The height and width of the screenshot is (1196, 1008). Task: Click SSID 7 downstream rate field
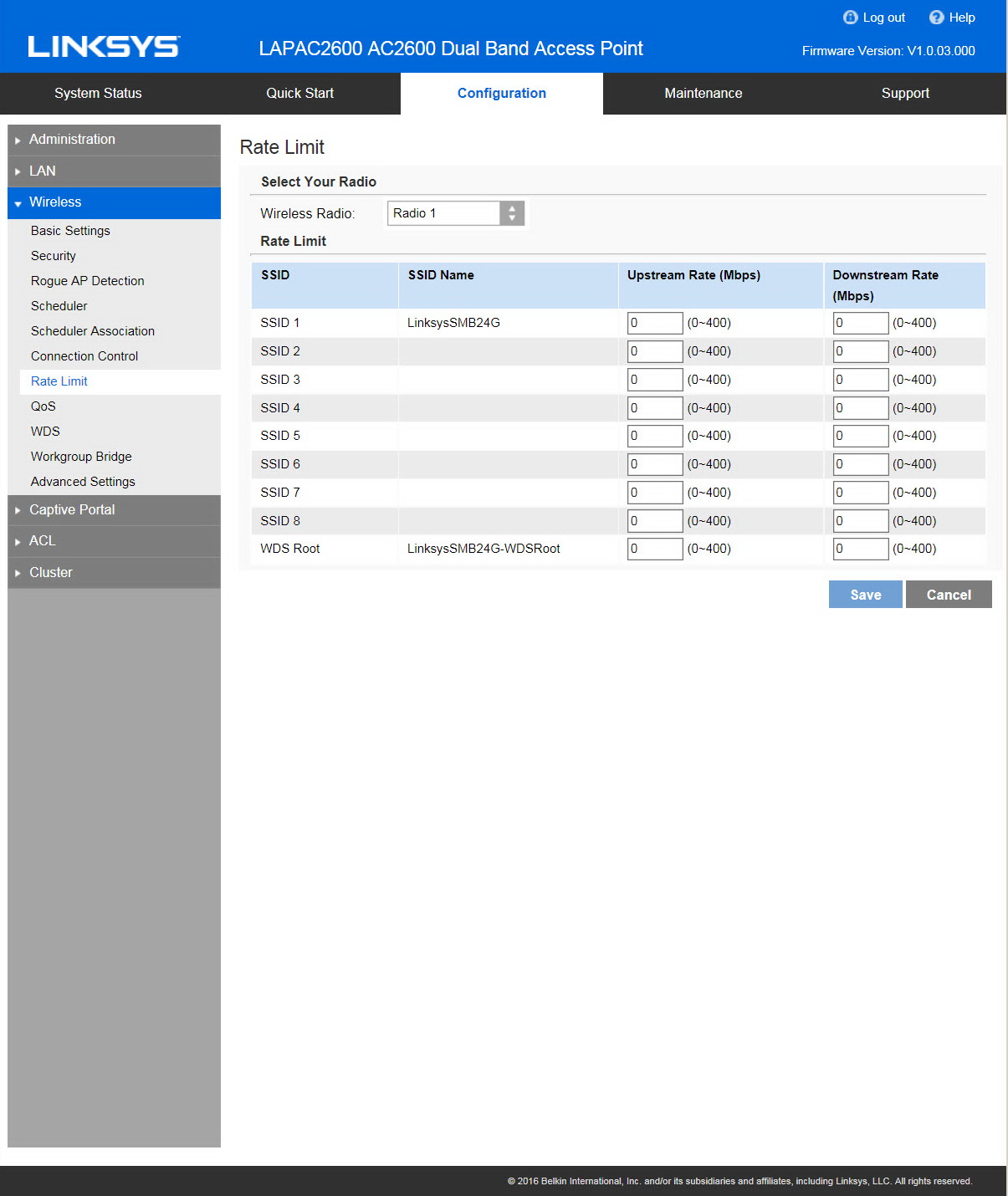tap(861, 493)
